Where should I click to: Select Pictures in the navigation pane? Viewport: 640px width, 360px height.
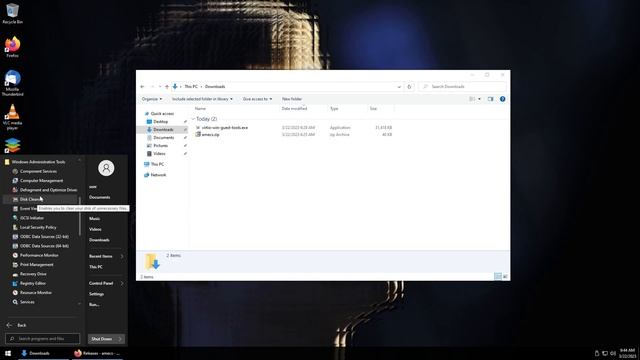pyautogui.click(x=160, y=146)
